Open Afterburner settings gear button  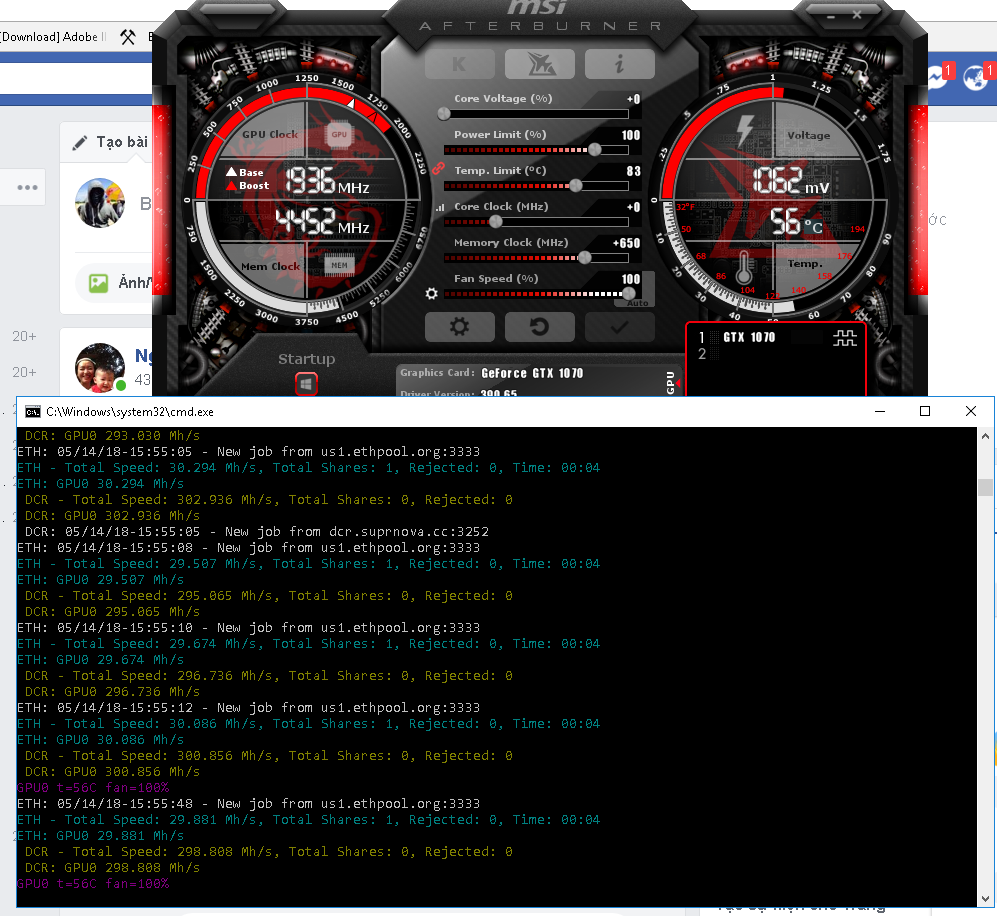pyautogui.click(x=460, y=327)
